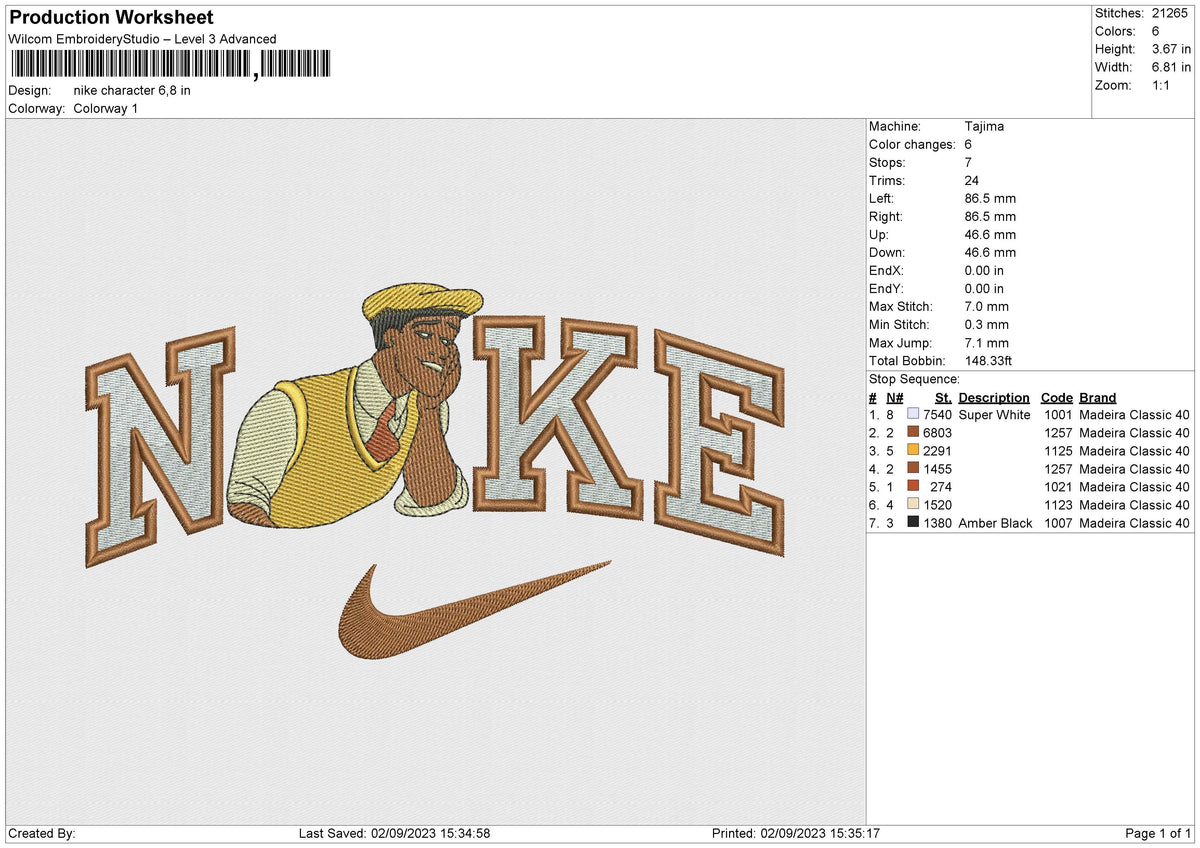The width and height of the screenshot is (1200, 848).
Task: Select the Amber Black color swatch
Action: point(913,522)
